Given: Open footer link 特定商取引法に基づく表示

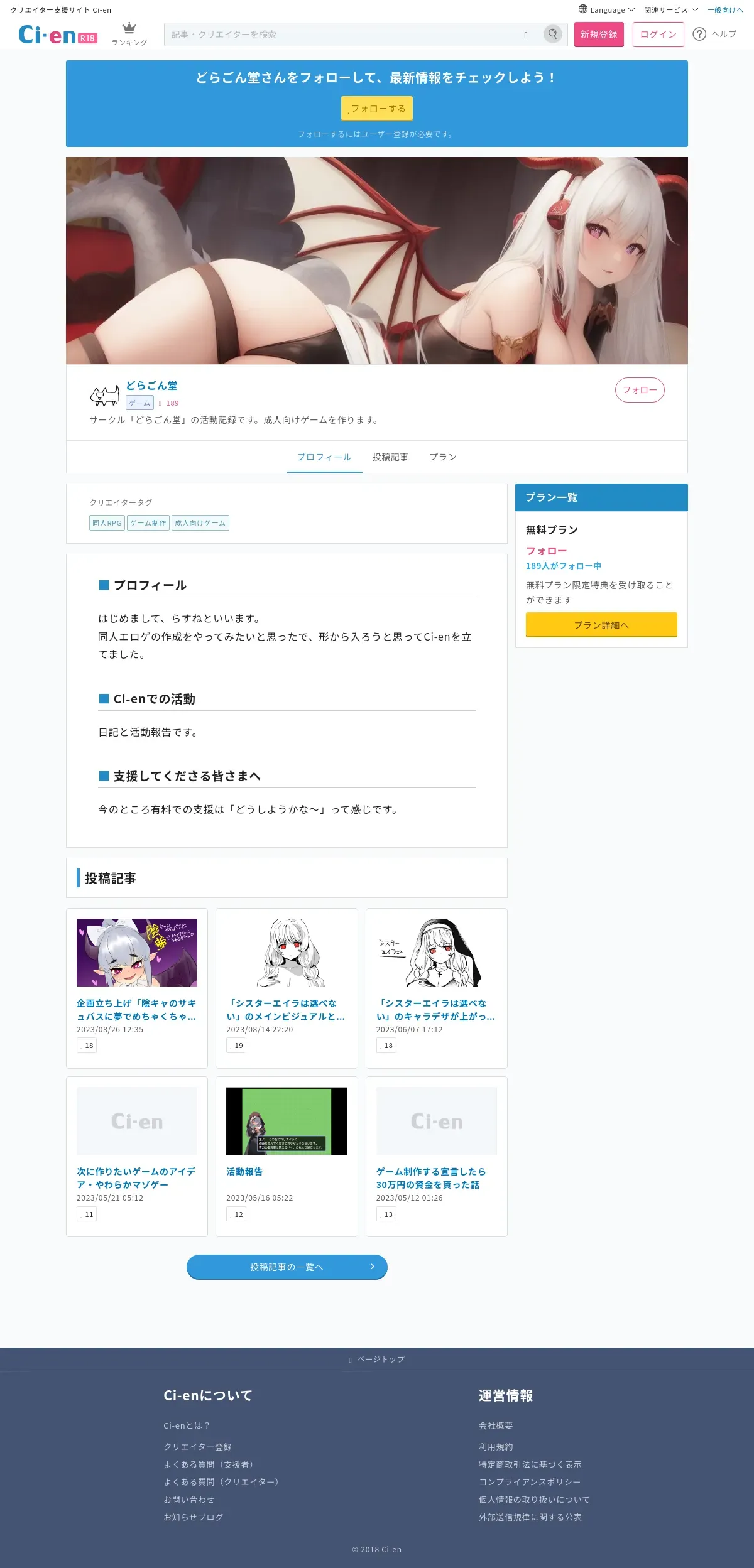Looking at the screenshot, I should (530, 1464).
